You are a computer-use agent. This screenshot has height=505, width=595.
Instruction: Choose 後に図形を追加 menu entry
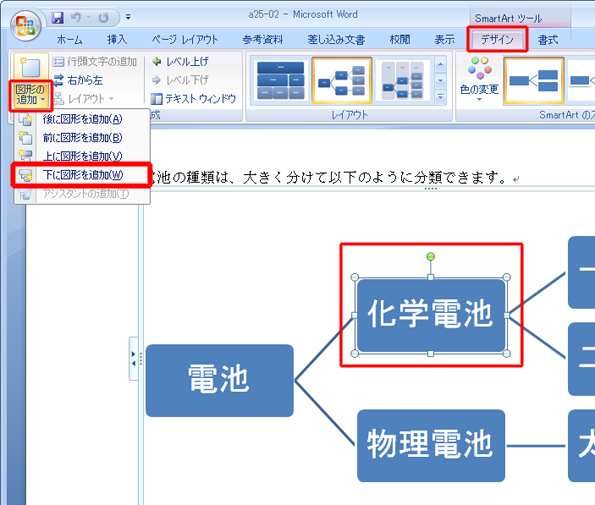tap(82, 119)
